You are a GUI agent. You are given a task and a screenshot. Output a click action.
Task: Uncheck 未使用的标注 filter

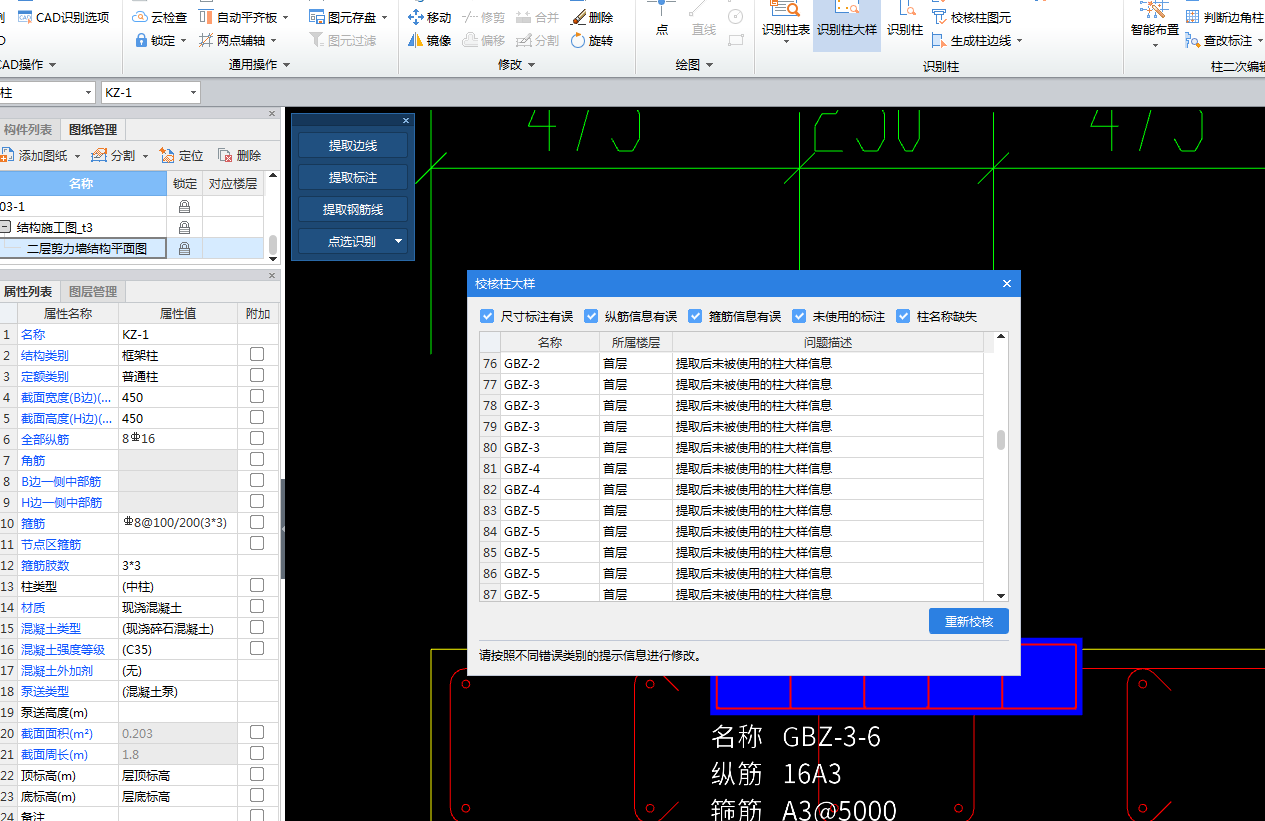coord(799,316)
